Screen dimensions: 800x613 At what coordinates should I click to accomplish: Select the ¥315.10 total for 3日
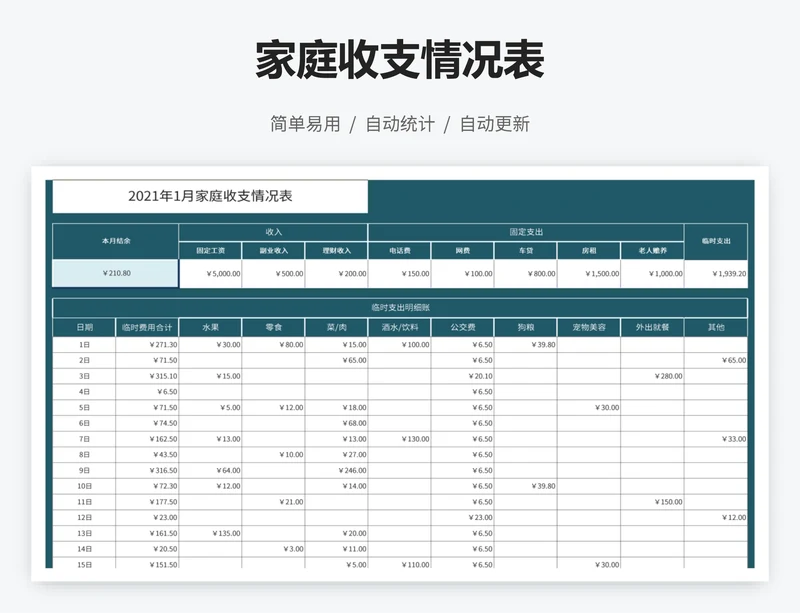click(147, 376)
